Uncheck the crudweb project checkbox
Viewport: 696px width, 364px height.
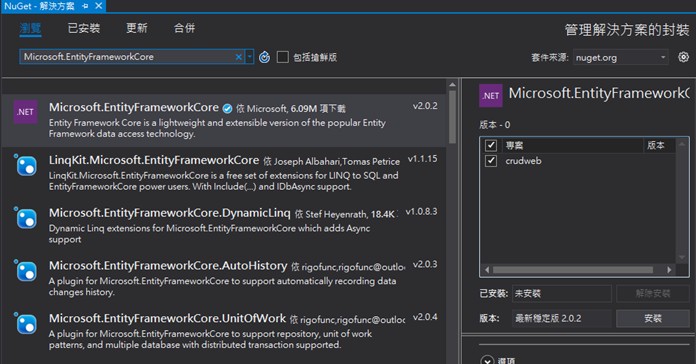tap(490, 161)
